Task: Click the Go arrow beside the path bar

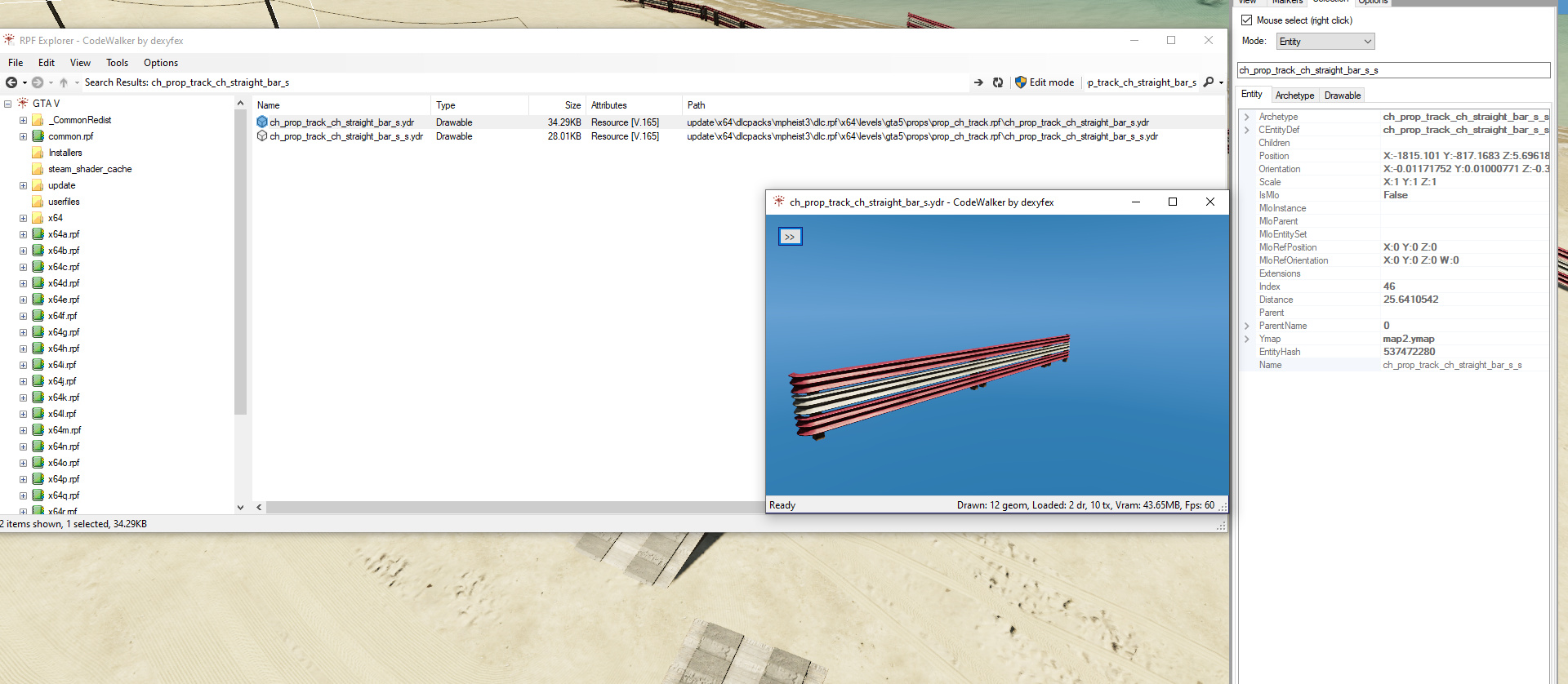Action: click(x=978, y=82)
